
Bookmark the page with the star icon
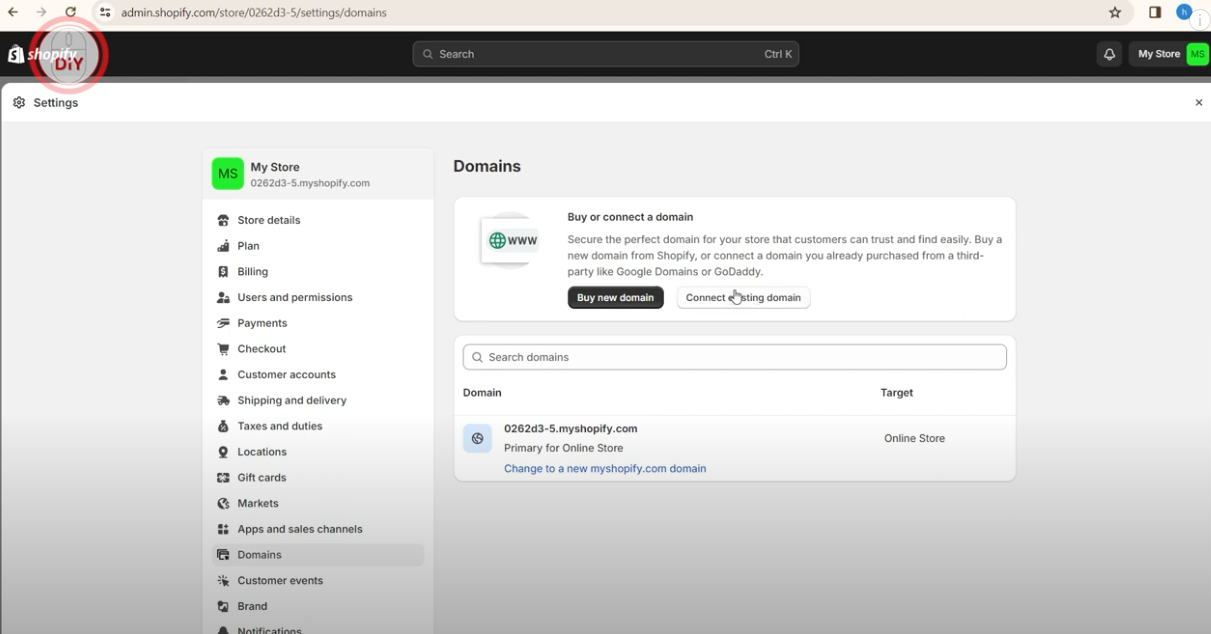tap(1115, 12)
